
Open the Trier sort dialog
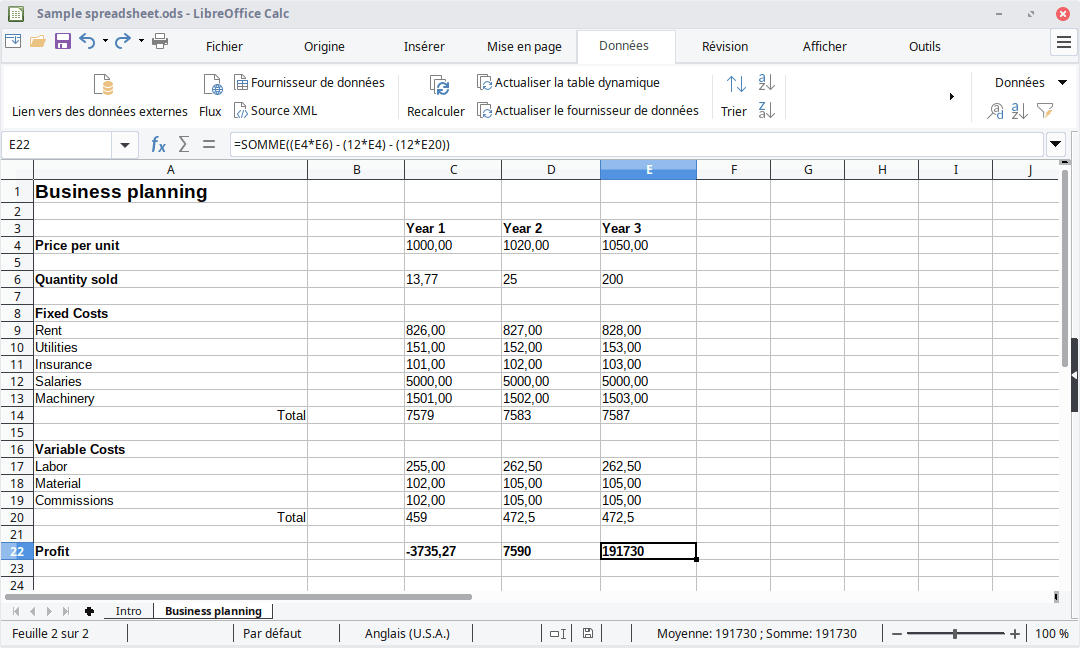tap(734, 96)
